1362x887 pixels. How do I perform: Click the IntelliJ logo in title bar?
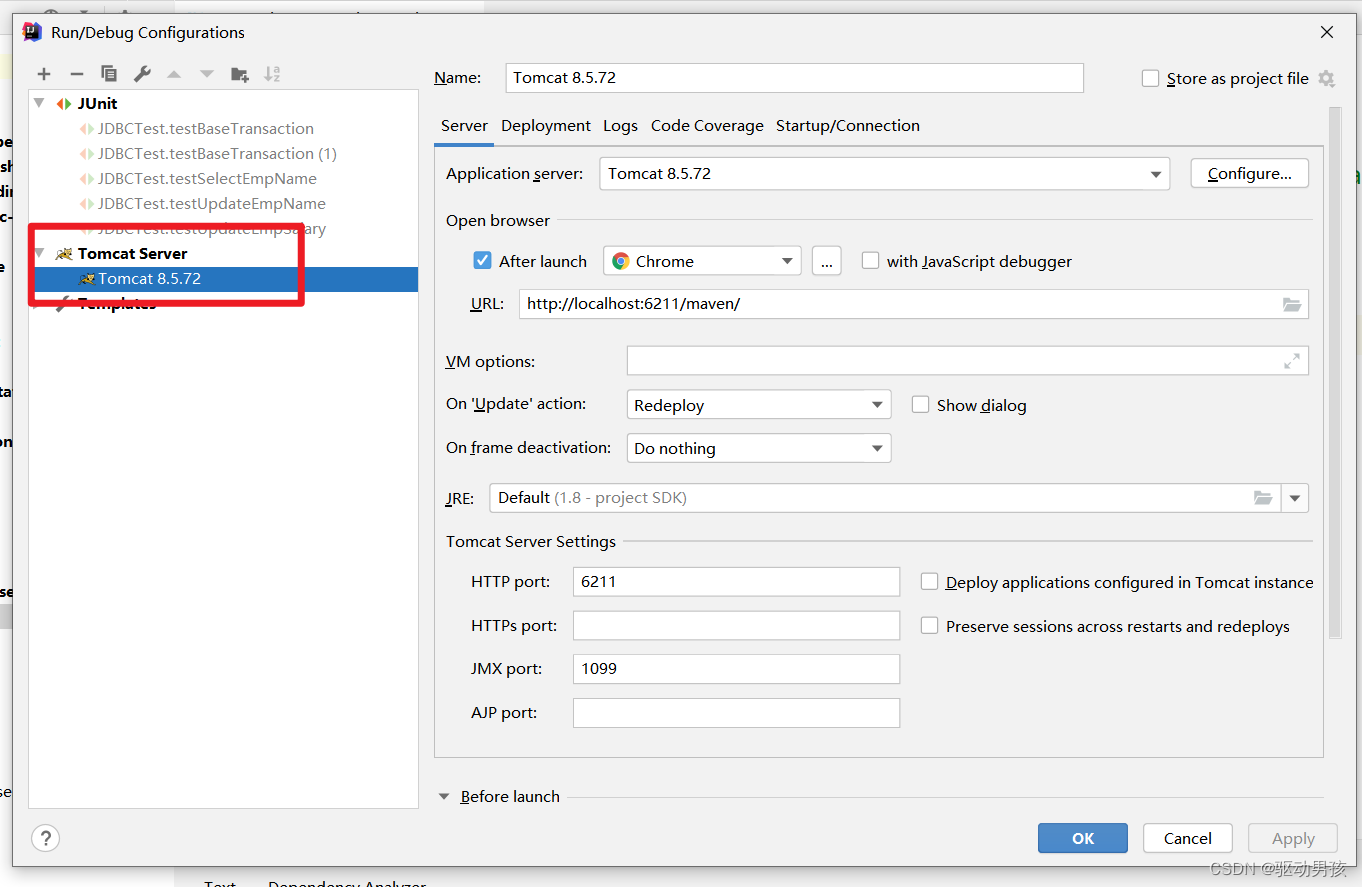point(32,32)
